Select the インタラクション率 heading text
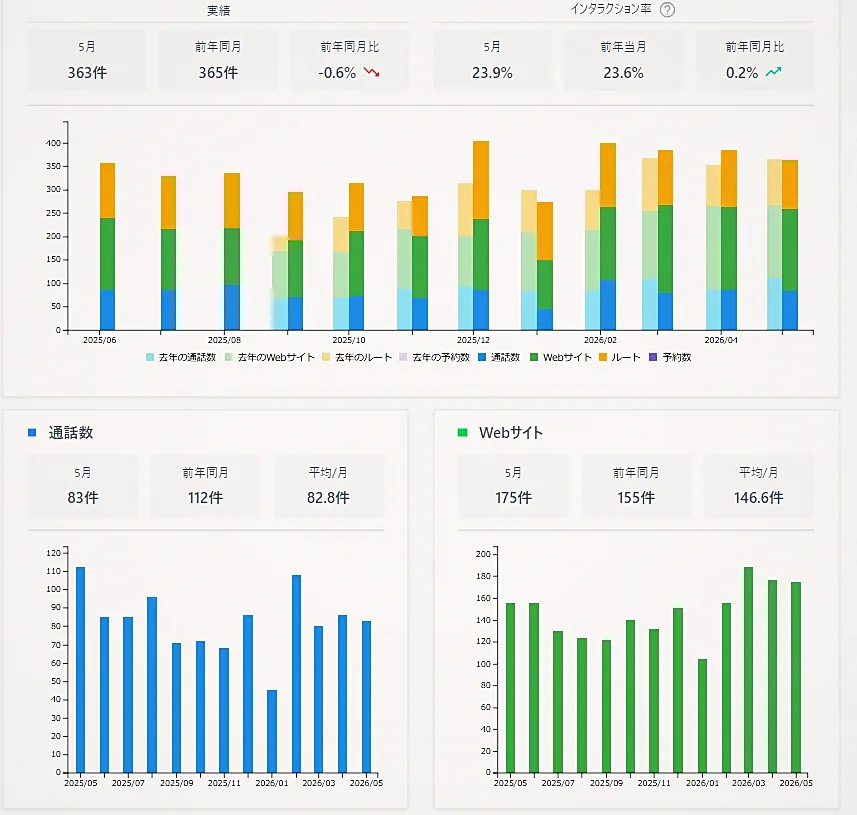 coord(611,9)
